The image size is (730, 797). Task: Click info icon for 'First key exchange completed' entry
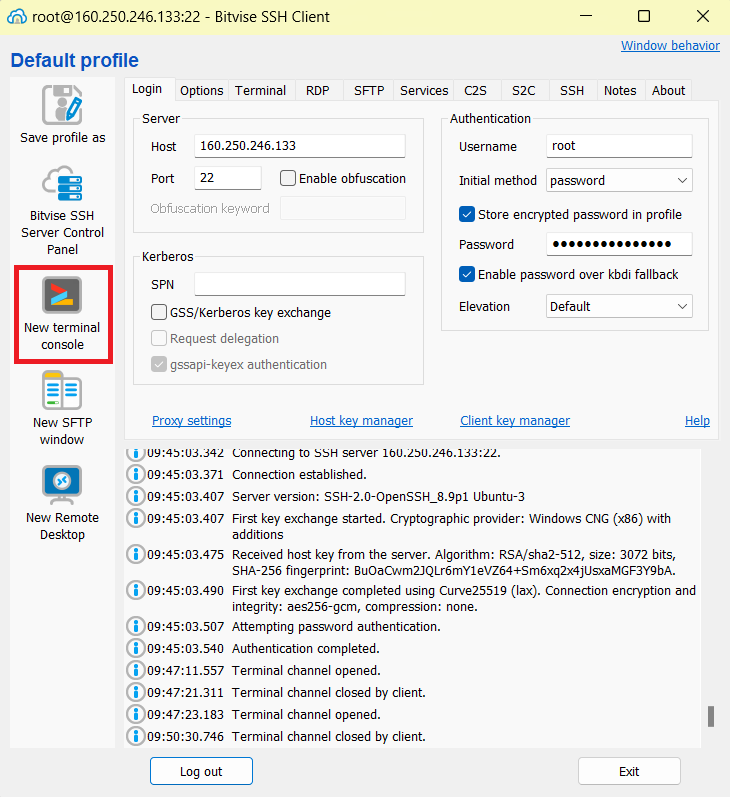(x=135, y=590)
